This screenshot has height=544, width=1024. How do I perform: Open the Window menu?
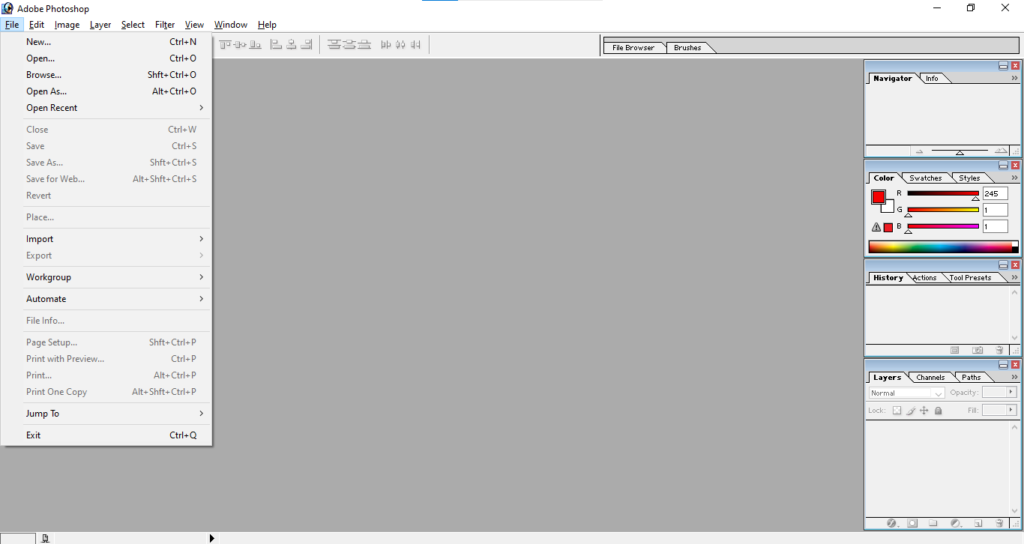point(231,25)
